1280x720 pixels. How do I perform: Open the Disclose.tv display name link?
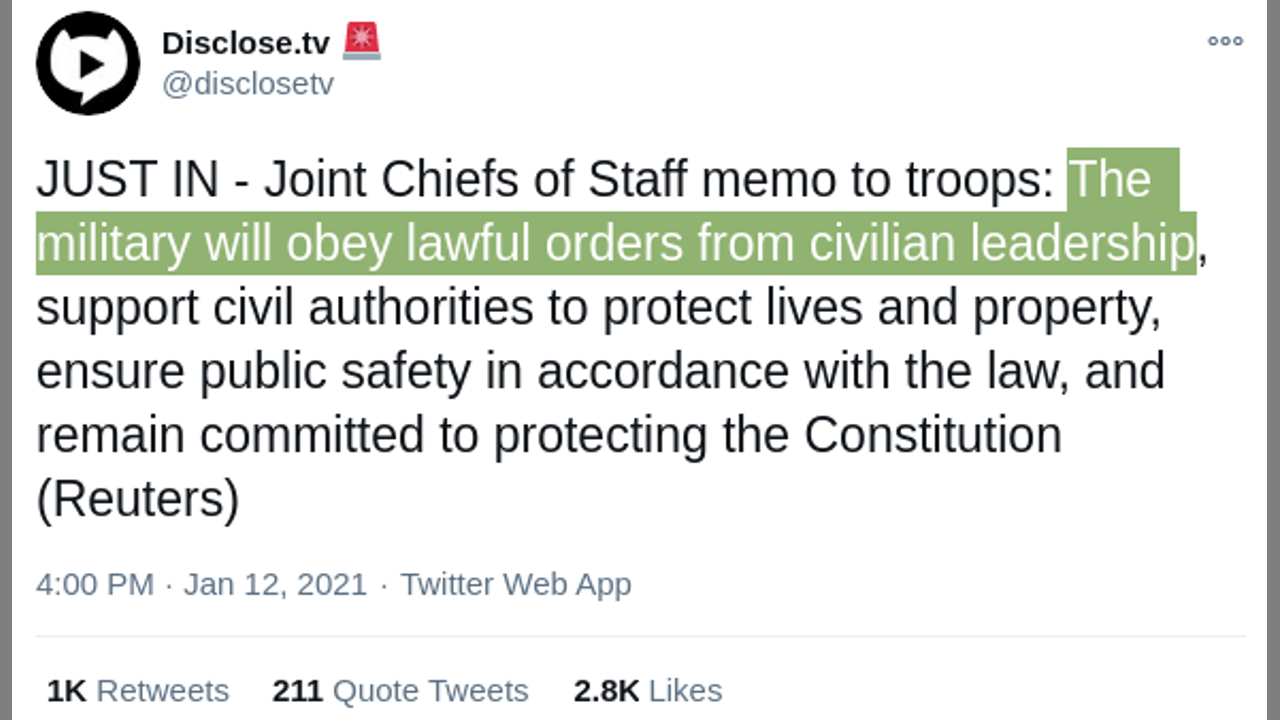(245, 43)
